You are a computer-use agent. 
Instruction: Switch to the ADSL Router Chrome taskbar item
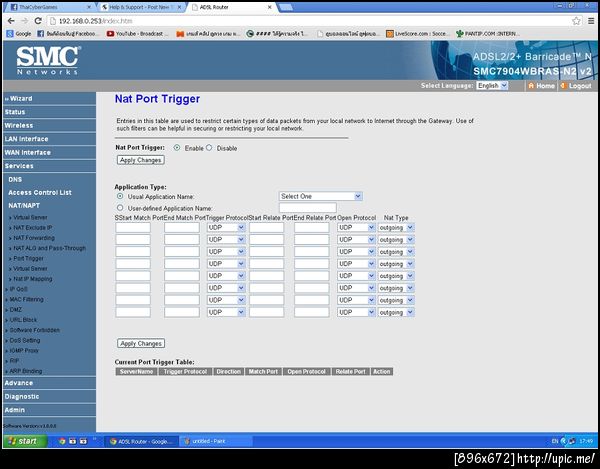pyautogui.click(x=142, y=441)
